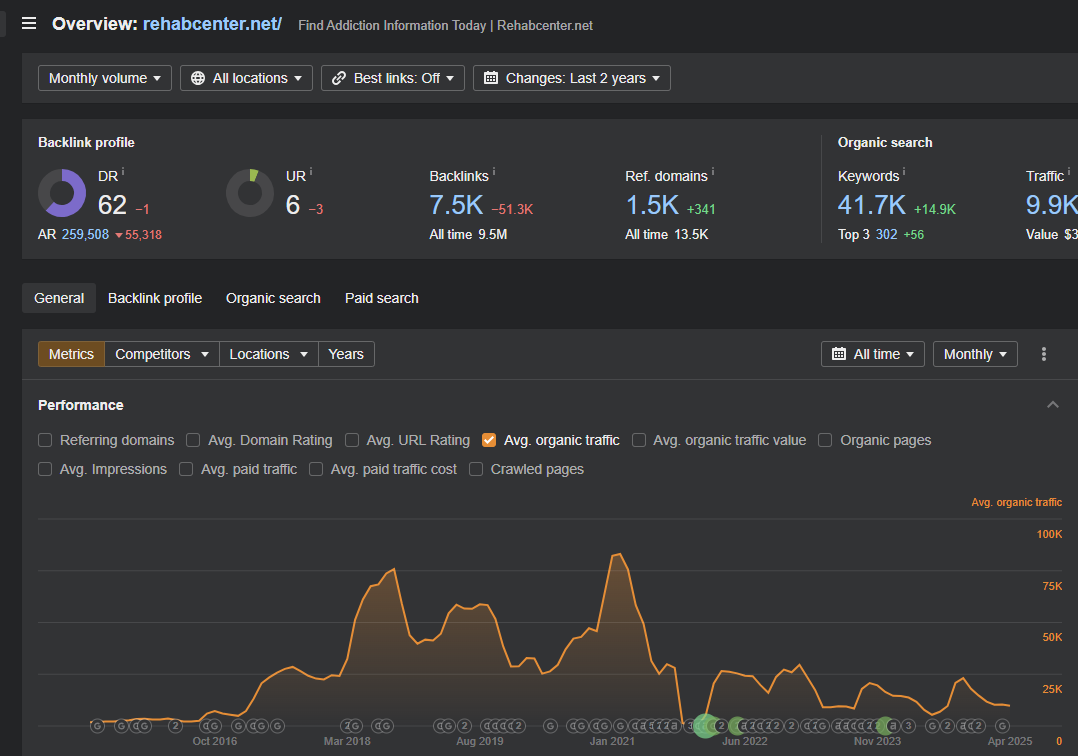The height and width of the screenshot is (756, 1078).
Task: Click the Traffic 9.9K value
Action: coord(1052,205)
